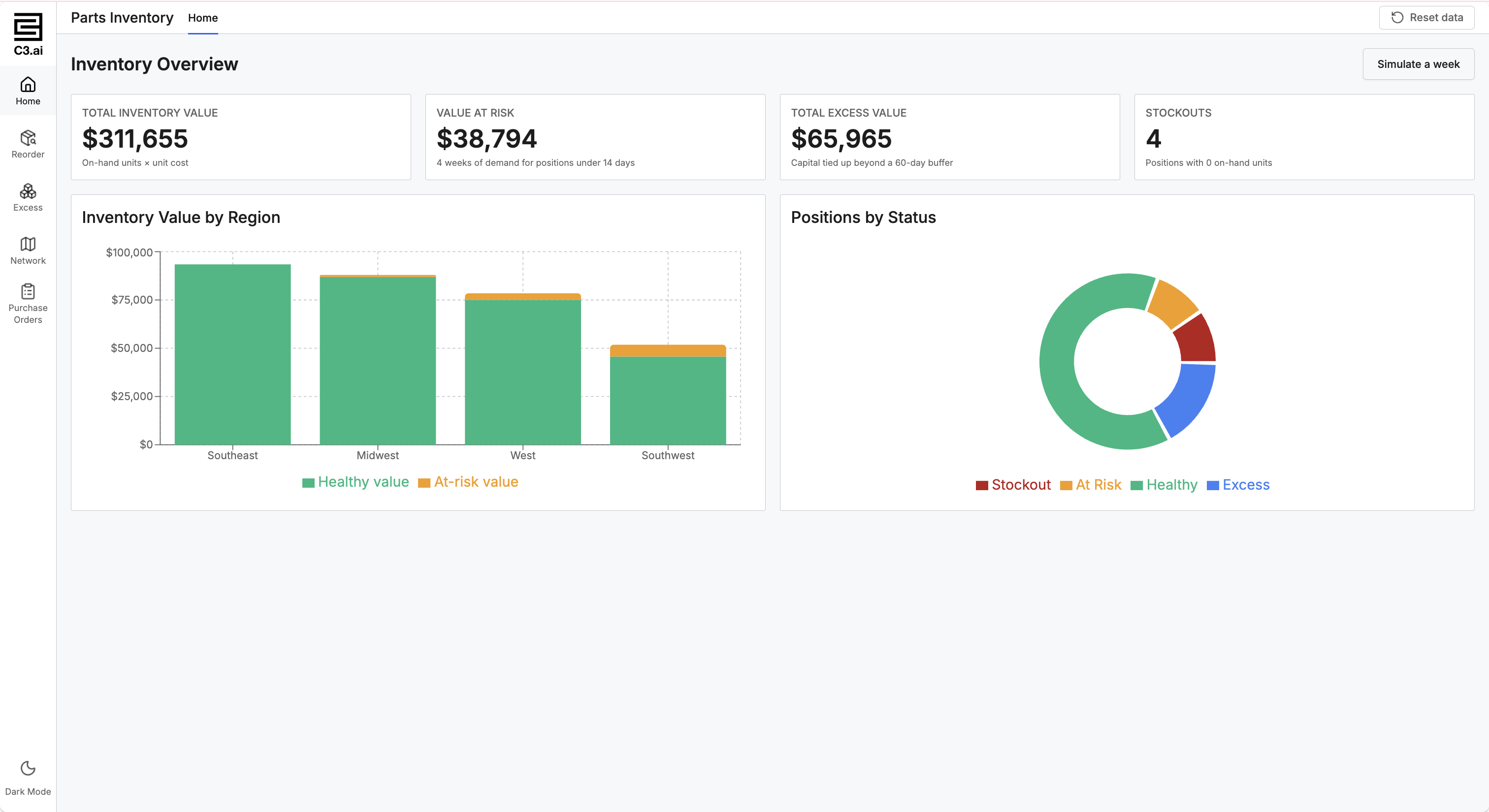Click the Simulate a week button

[1418, 64]
